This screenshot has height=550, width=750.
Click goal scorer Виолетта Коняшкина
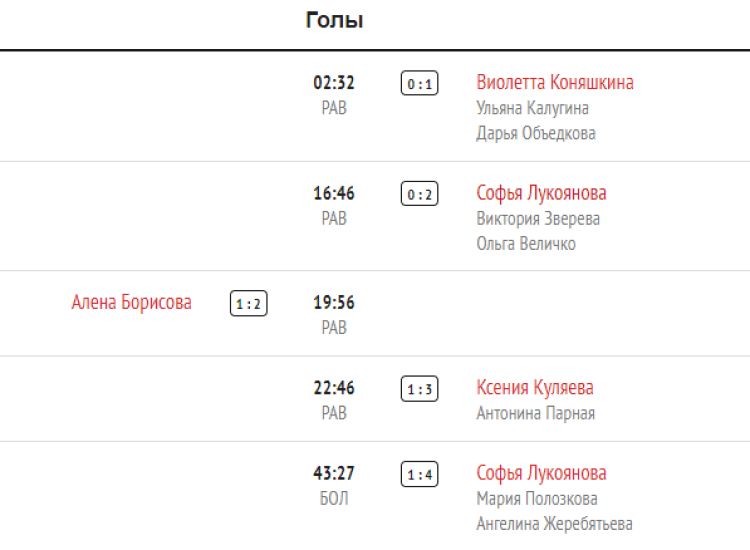pyautogui.click(x=555, y=83)
